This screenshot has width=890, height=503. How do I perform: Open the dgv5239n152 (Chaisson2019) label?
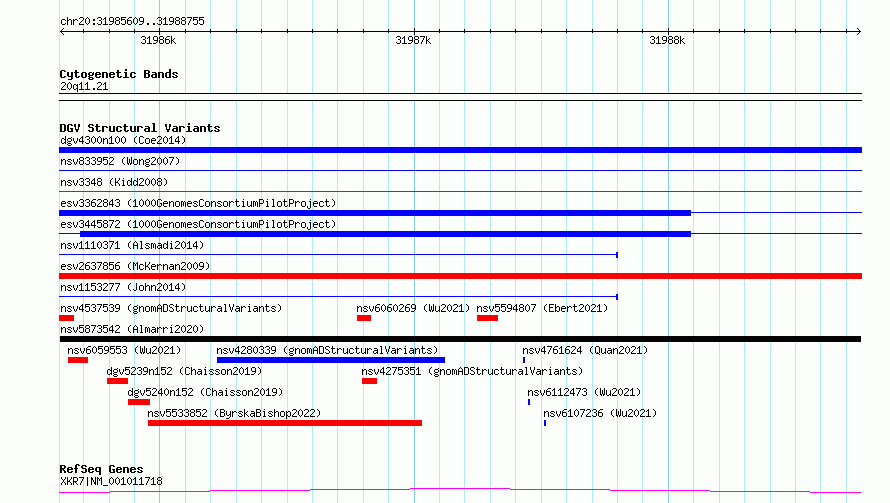(x=184, y=371)
